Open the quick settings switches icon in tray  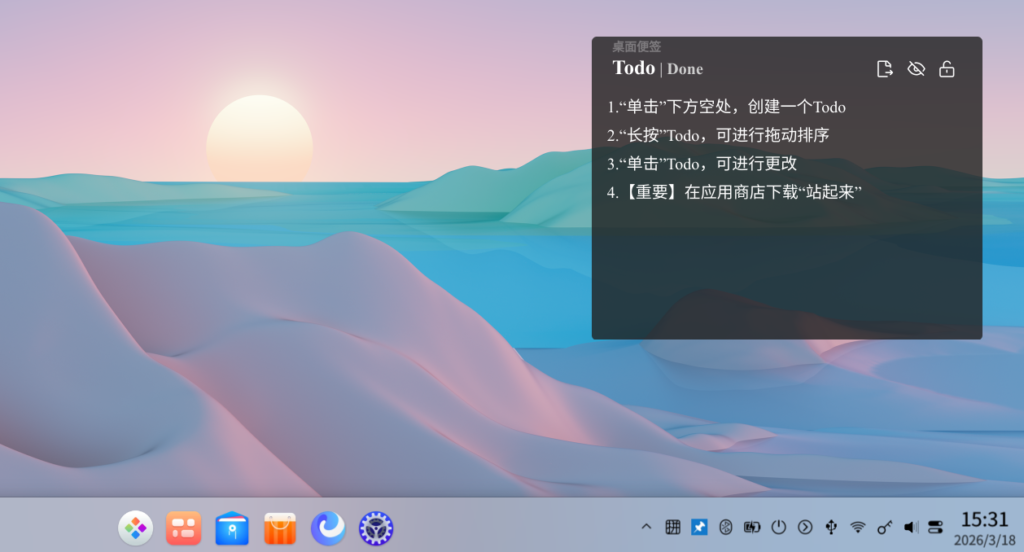[x=935, y=527]
